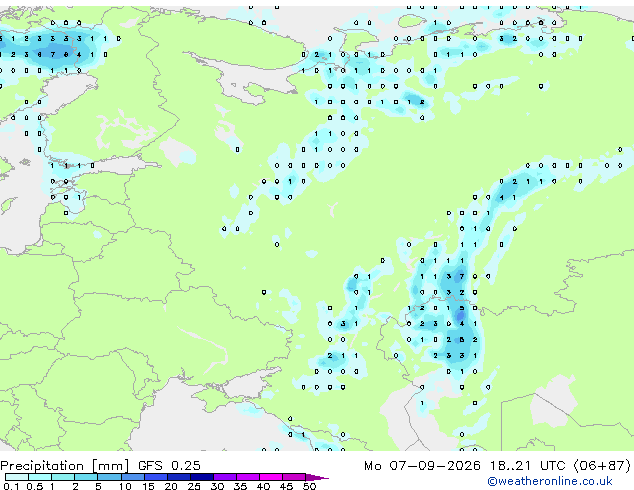Select the 'GFS 0.25' model label
The height and width of the screenshot is (490, 634).
(169, 465)
